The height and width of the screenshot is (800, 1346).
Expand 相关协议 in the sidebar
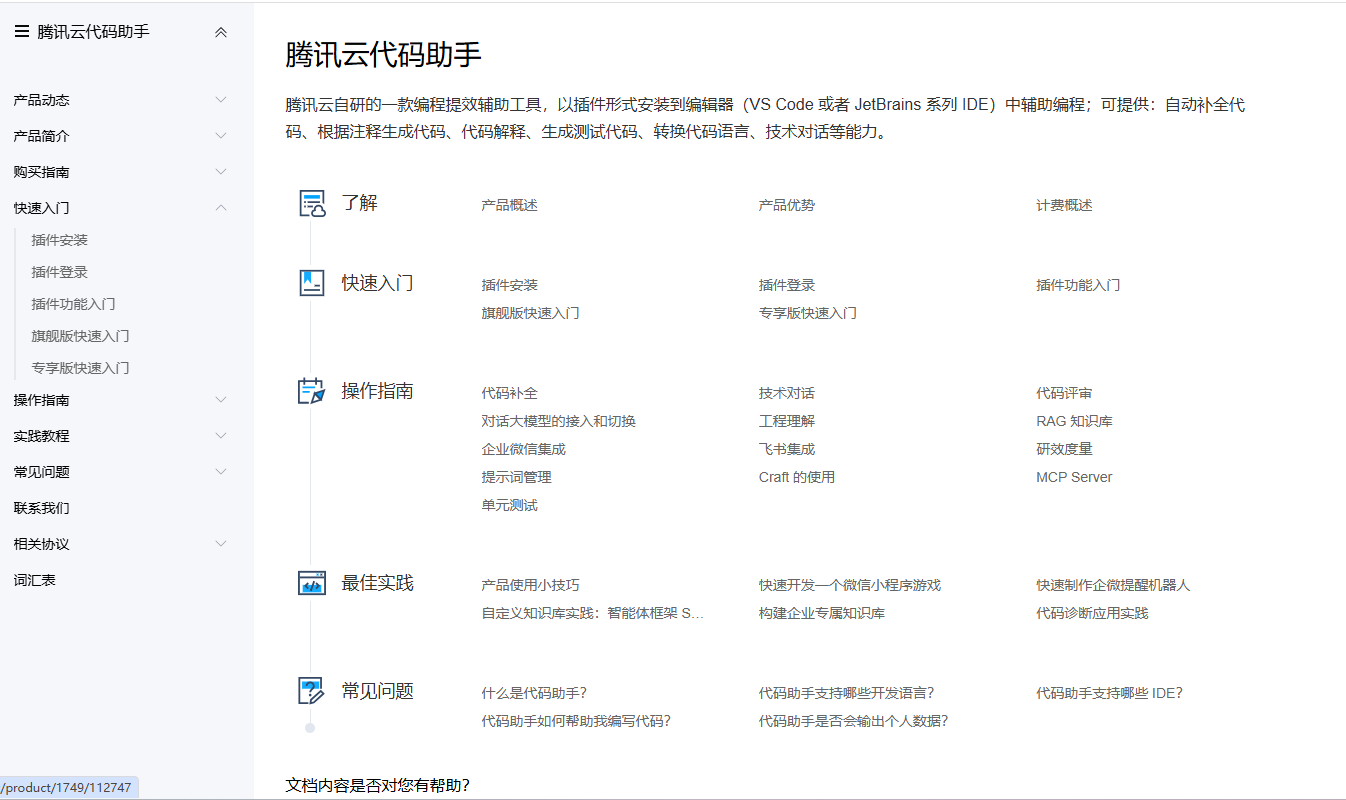click(x=221, y=544)
